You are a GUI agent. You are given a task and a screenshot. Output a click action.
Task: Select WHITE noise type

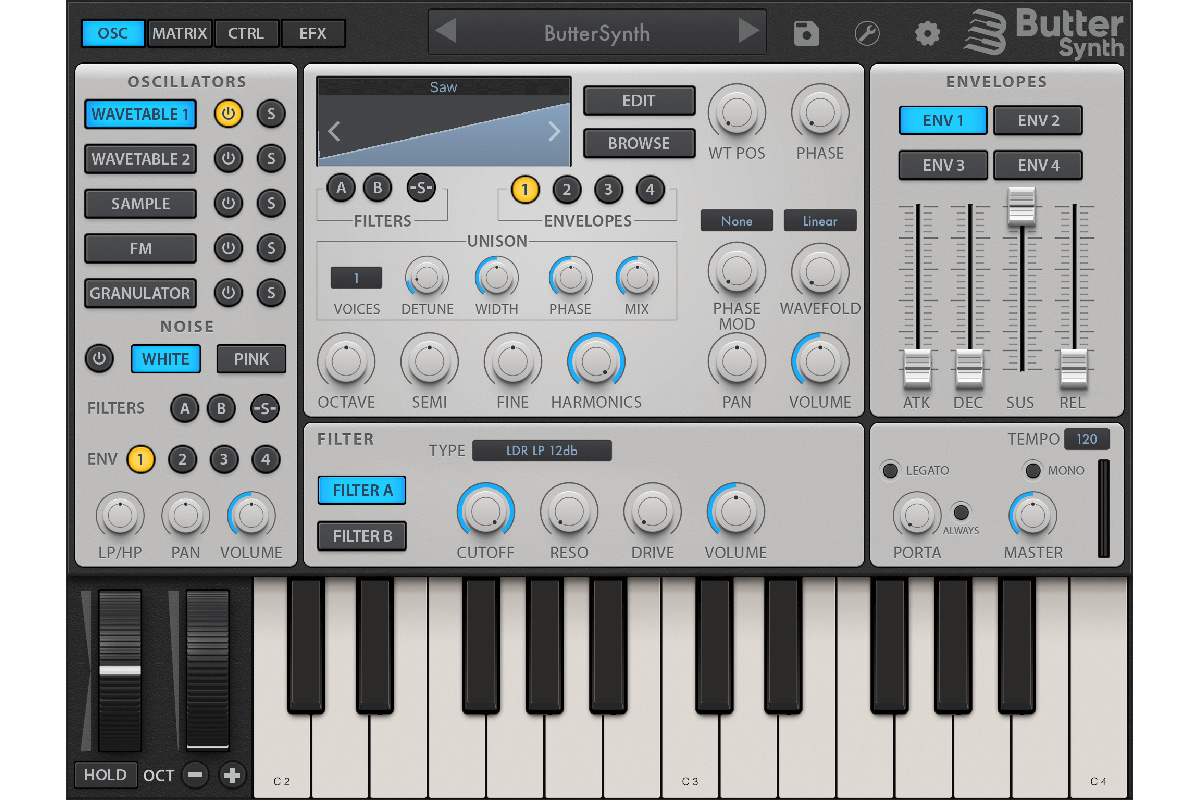[166, 359]
